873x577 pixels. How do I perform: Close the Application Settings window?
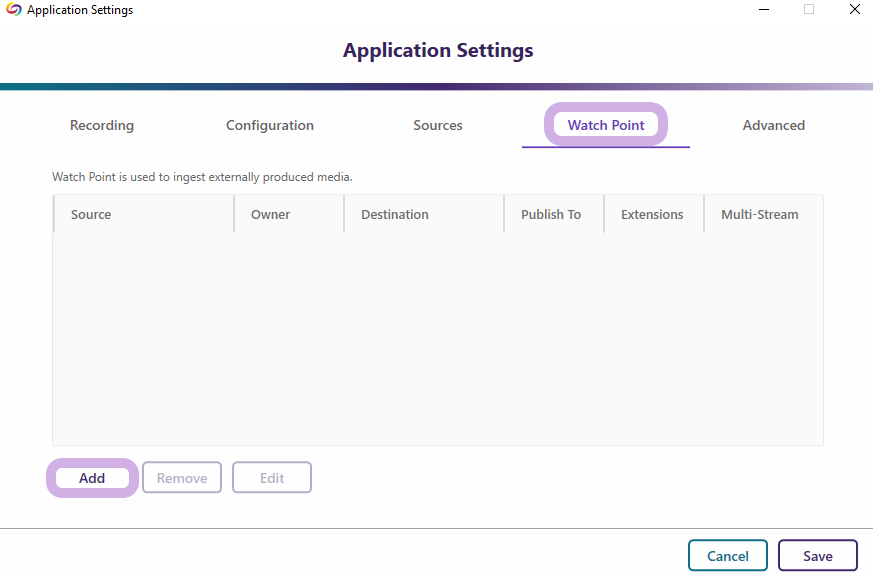(x=854, y=10)
